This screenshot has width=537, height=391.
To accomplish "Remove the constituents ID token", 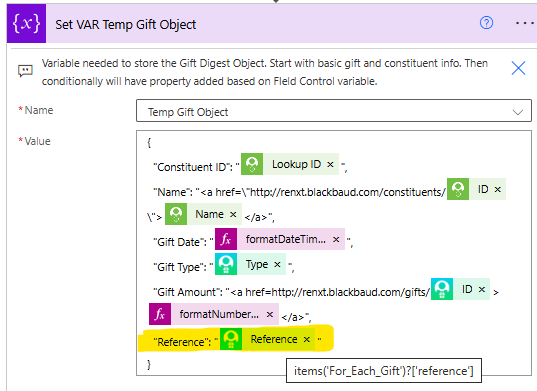I will coord(498,189).
